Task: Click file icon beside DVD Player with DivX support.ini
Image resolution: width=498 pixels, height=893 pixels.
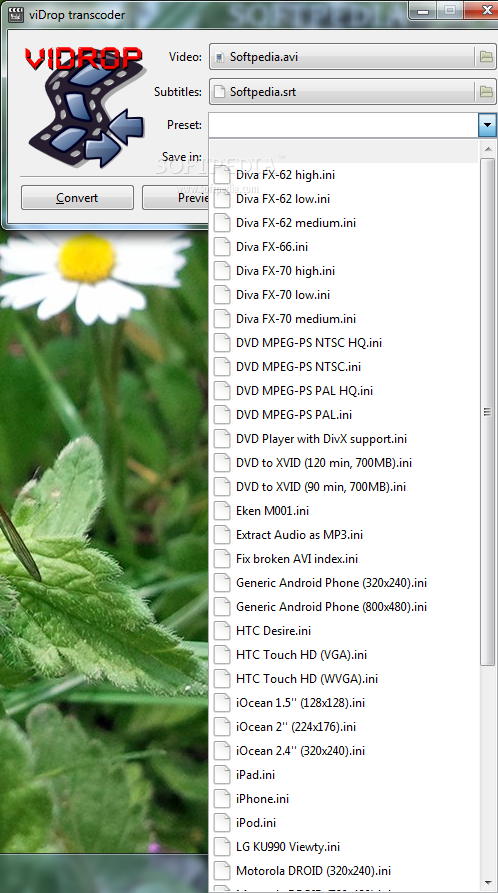Action: point(222,439)
